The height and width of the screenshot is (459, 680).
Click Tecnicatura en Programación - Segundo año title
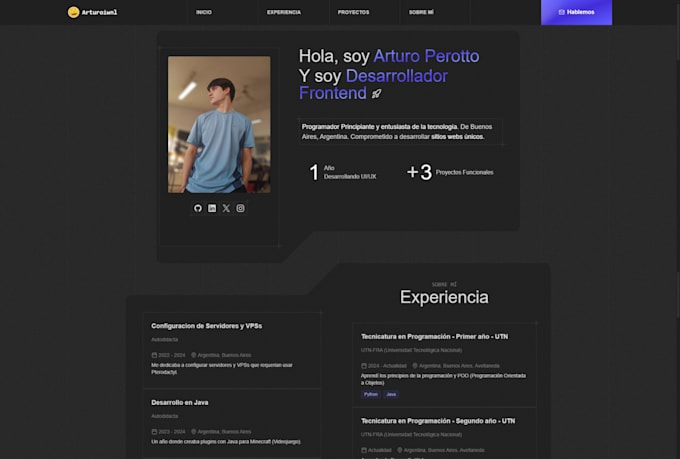438,421
